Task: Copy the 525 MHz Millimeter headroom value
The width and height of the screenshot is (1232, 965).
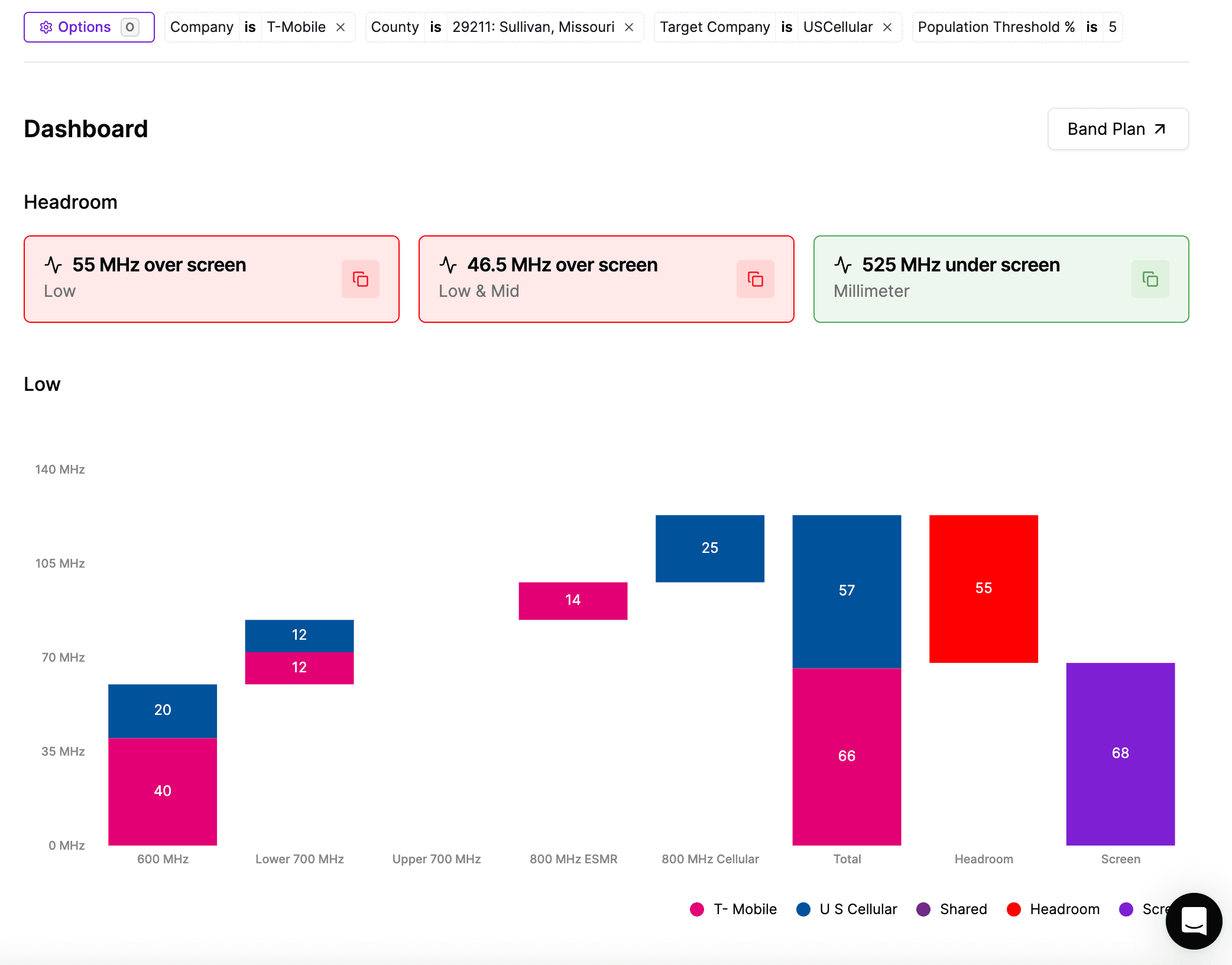Action: click(x=1150, y=279)
